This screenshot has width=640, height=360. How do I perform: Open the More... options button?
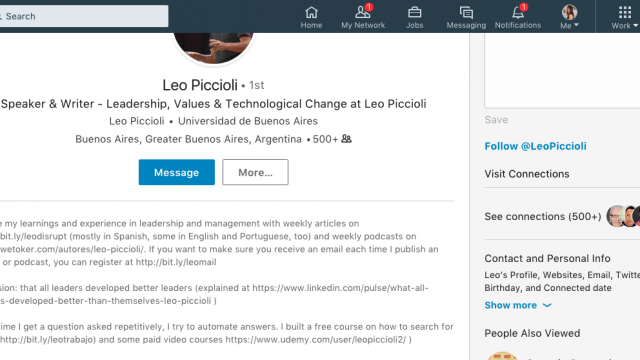256,172
